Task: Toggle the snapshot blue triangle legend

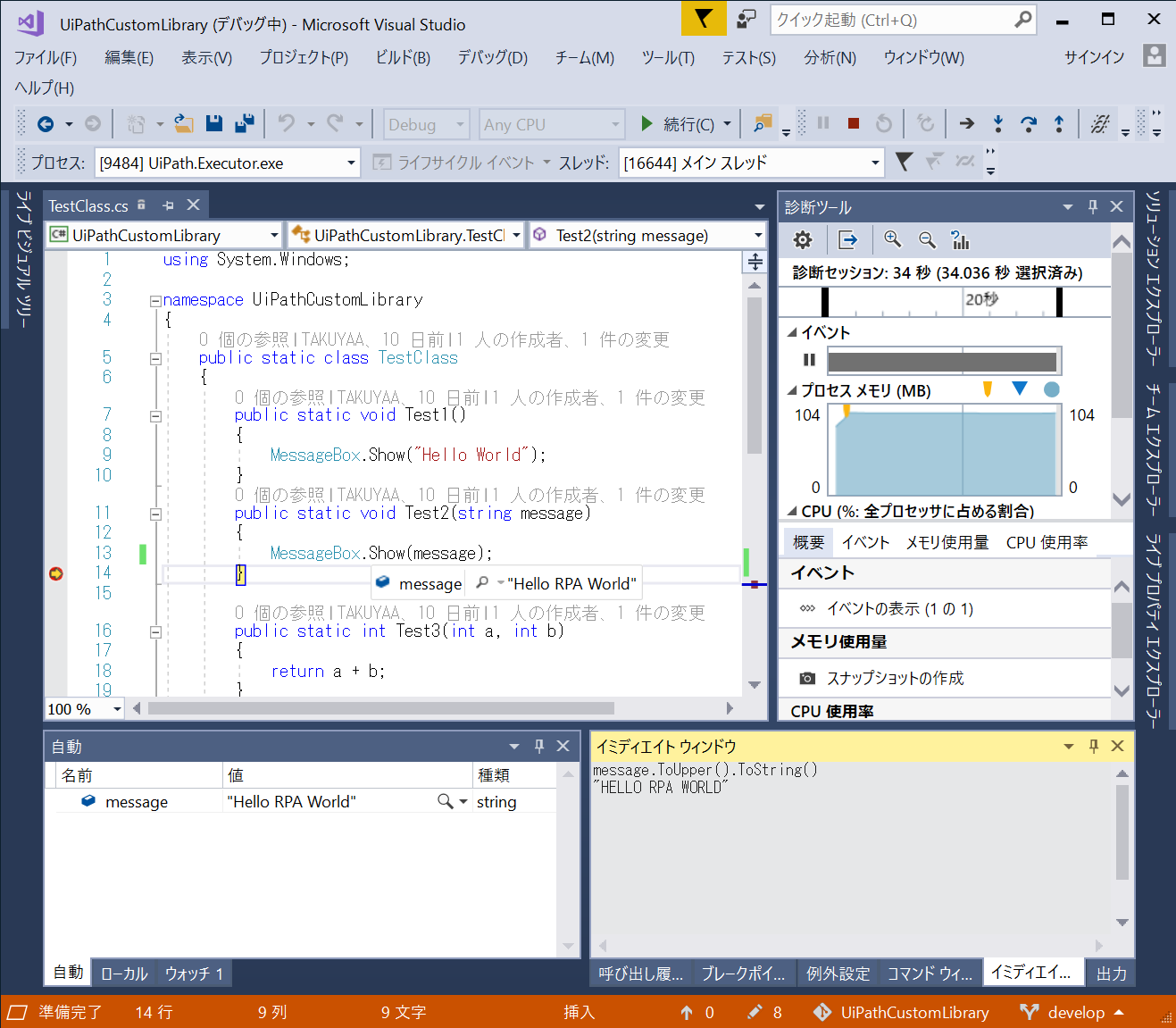Action: click(1020, 388)
